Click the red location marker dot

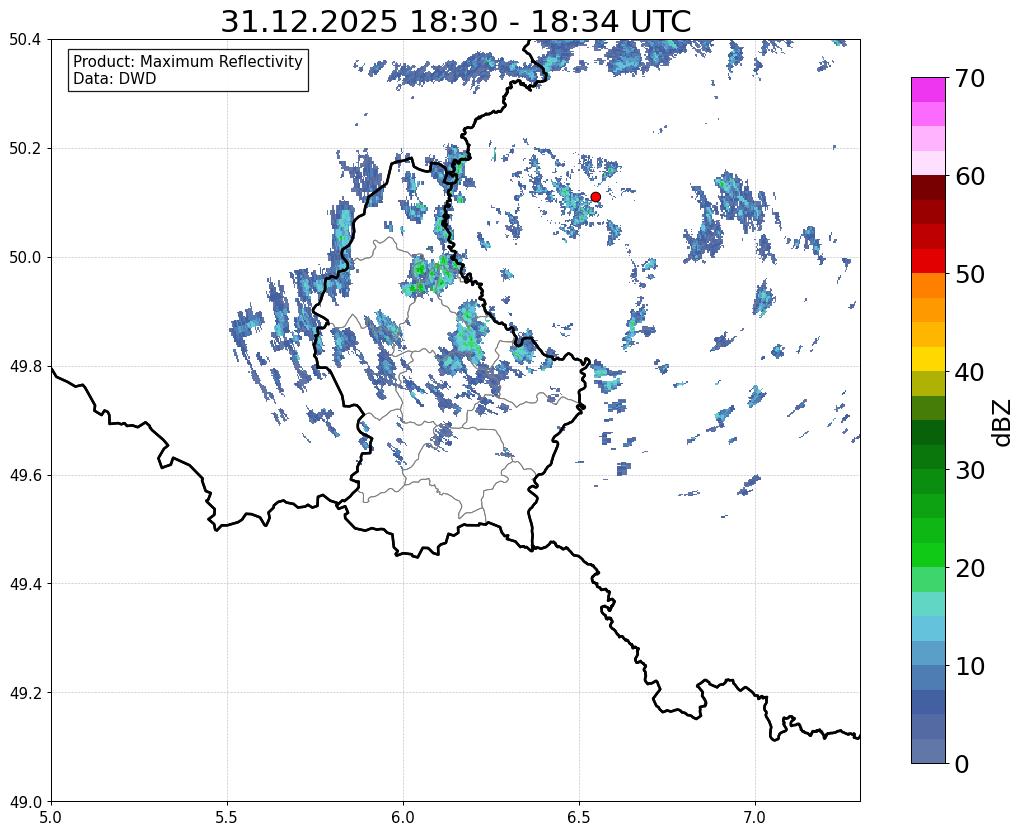(595, 197)
